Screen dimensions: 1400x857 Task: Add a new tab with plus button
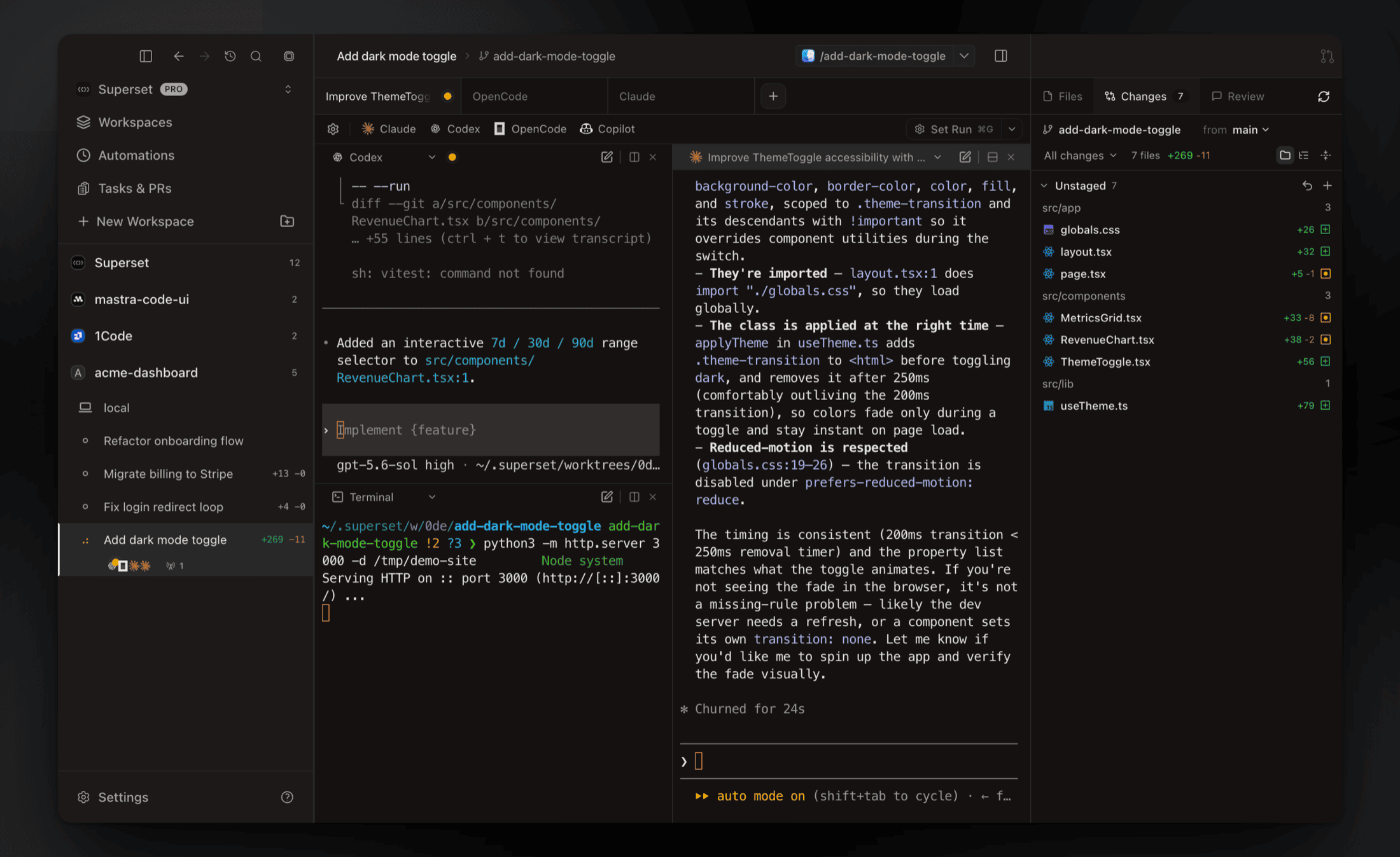click(x=773, y=96)
